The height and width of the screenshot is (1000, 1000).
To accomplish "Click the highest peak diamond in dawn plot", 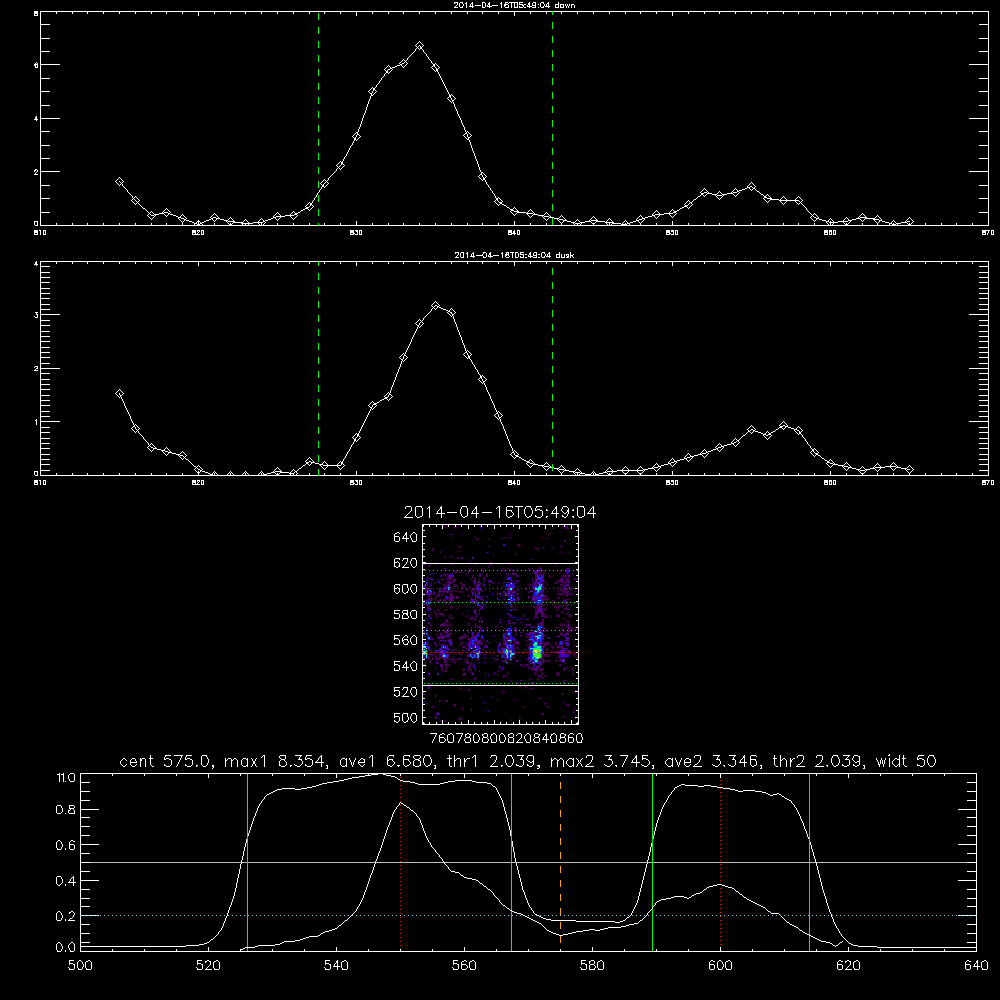I will pos(419,46).
